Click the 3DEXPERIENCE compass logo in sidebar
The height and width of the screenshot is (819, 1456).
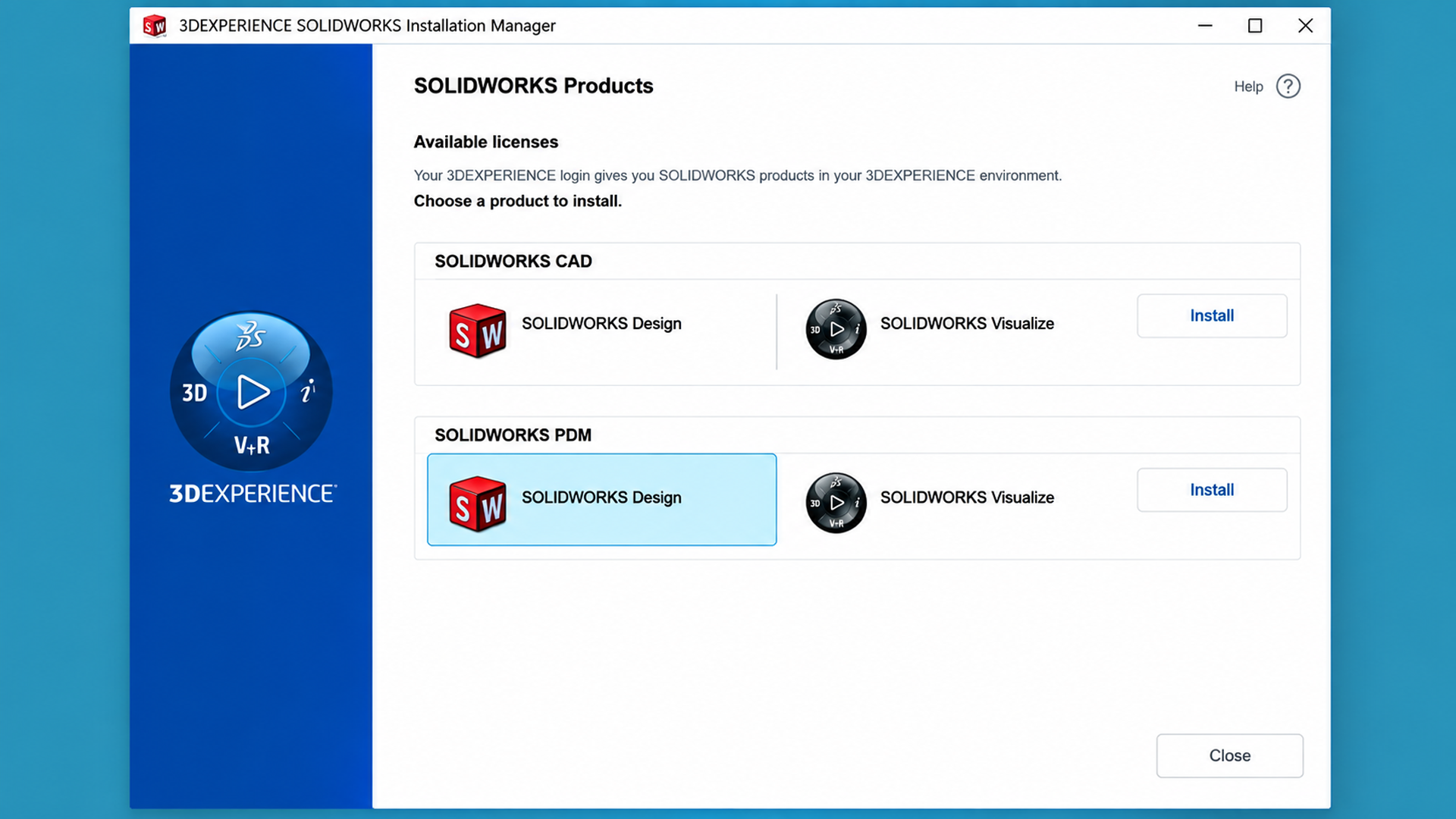(251, 391)
